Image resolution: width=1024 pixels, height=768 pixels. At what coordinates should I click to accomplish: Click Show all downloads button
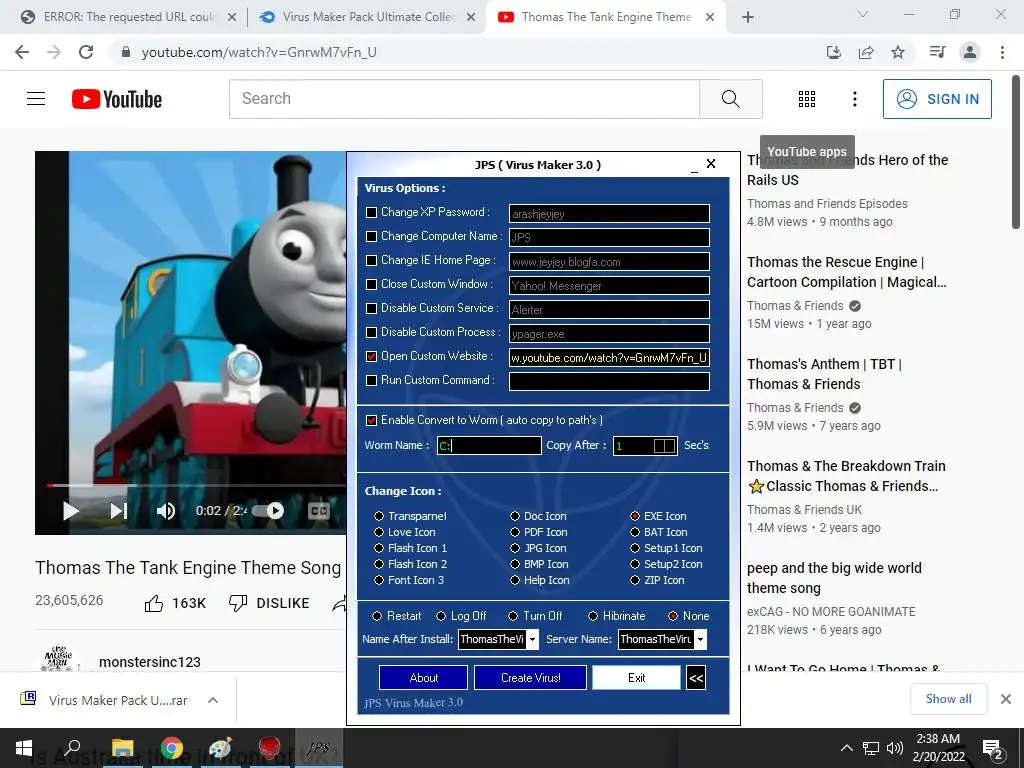(x=948, y=699)
